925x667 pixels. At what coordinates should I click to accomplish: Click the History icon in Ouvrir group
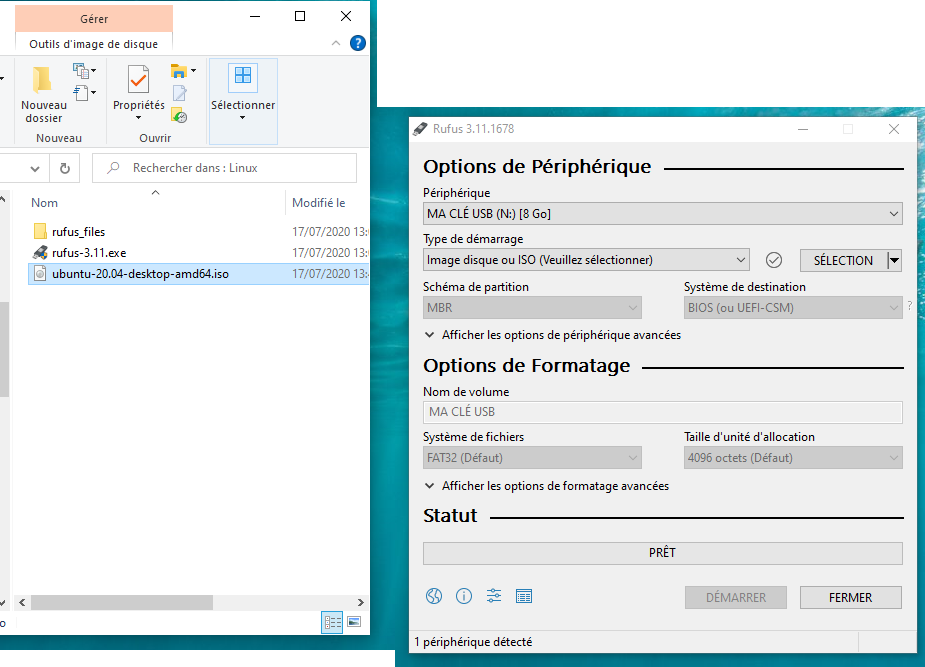(179, 115)
